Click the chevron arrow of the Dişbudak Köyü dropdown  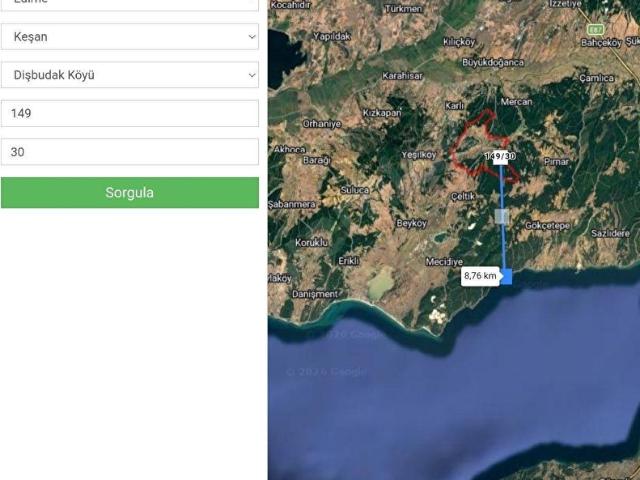[x=252, y=75]
